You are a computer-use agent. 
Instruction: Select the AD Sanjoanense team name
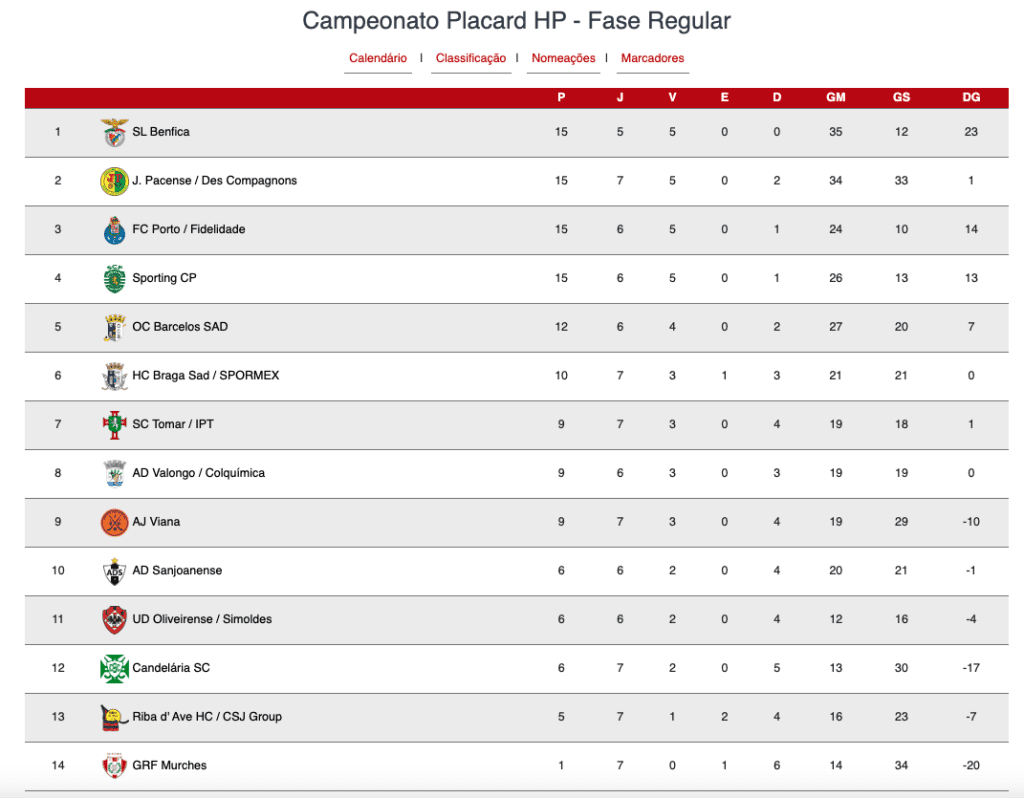click(177, 570)
